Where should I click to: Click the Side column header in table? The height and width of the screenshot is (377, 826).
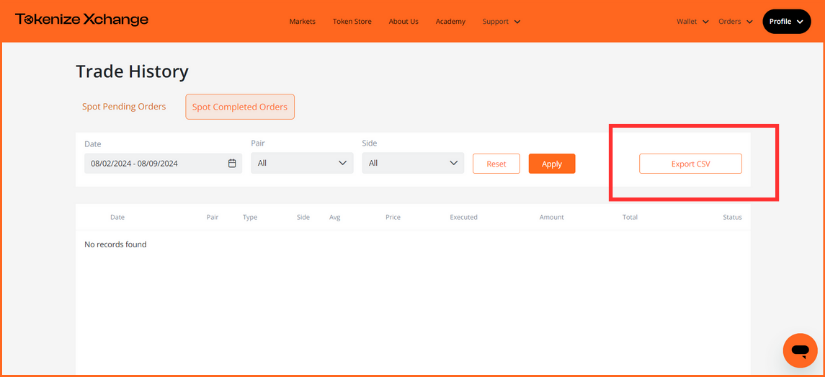[303, 217]
